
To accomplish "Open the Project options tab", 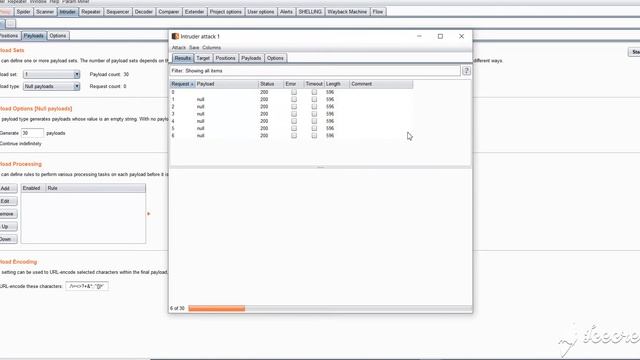I will (x=226, y=12).
